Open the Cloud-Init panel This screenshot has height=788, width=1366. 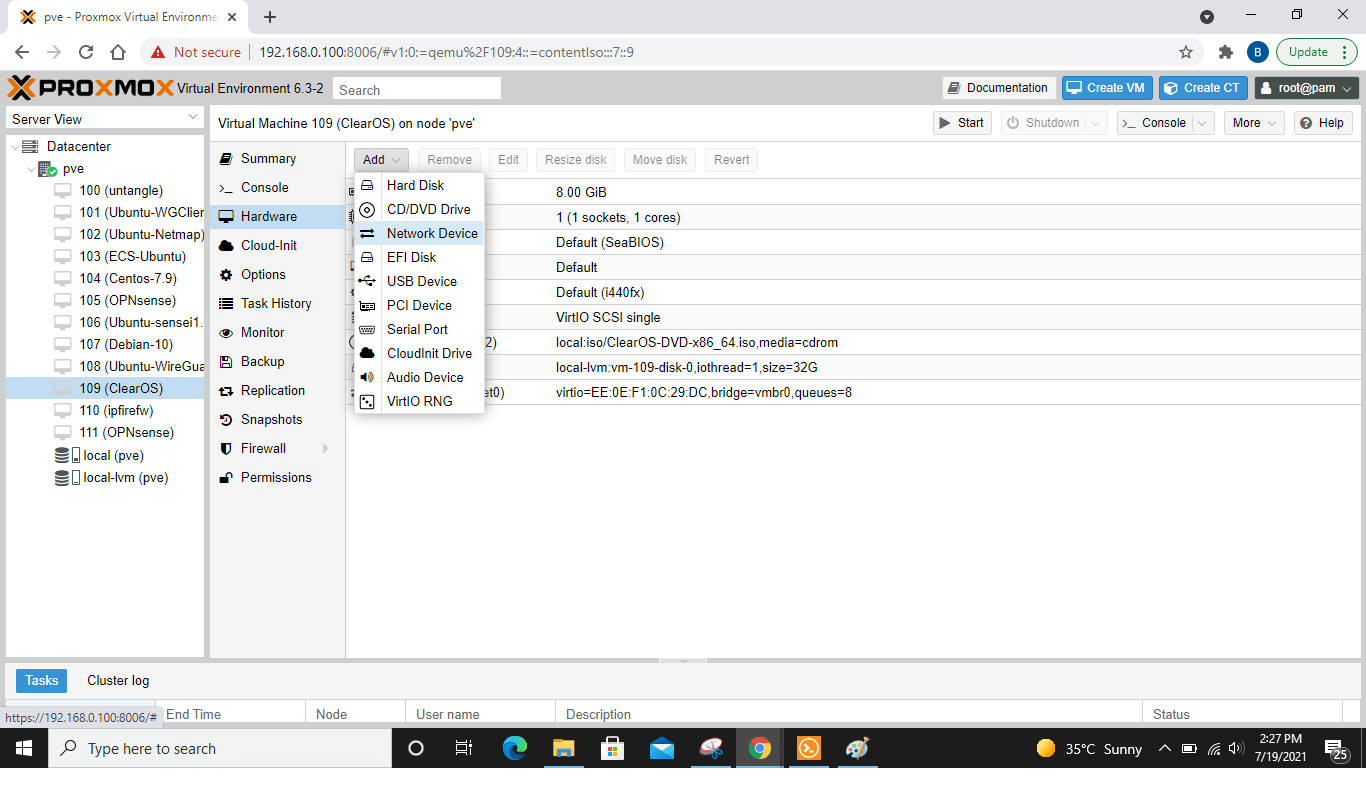pos(270,245)
